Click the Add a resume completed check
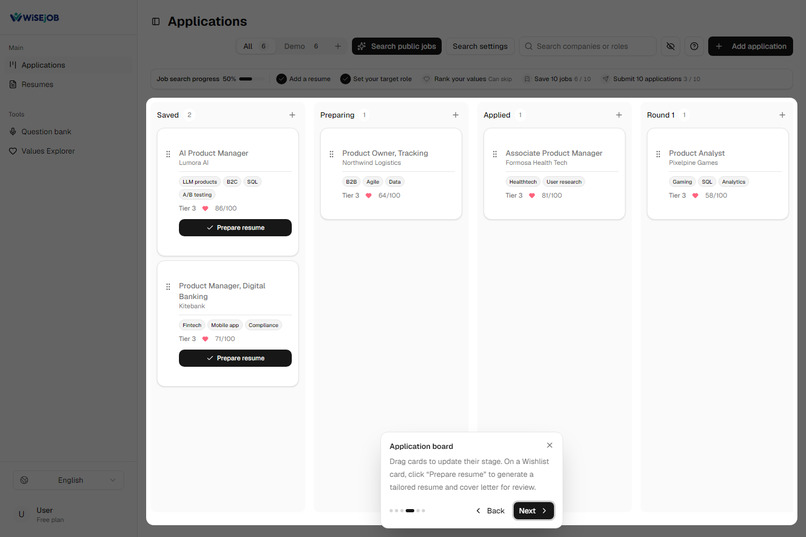Viewport: 806px width, 537px height. 281,79
